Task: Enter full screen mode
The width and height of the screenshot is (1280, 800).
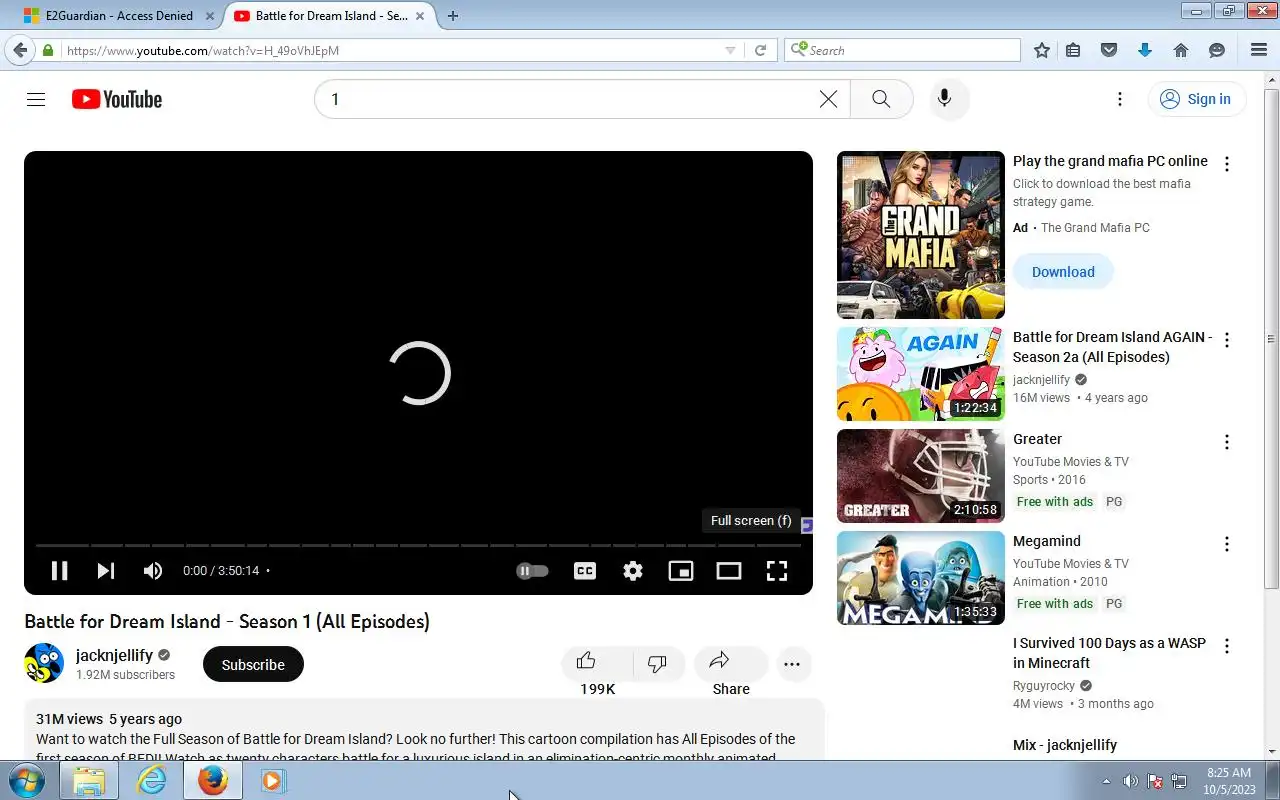Action: click(x=777, y=571)
